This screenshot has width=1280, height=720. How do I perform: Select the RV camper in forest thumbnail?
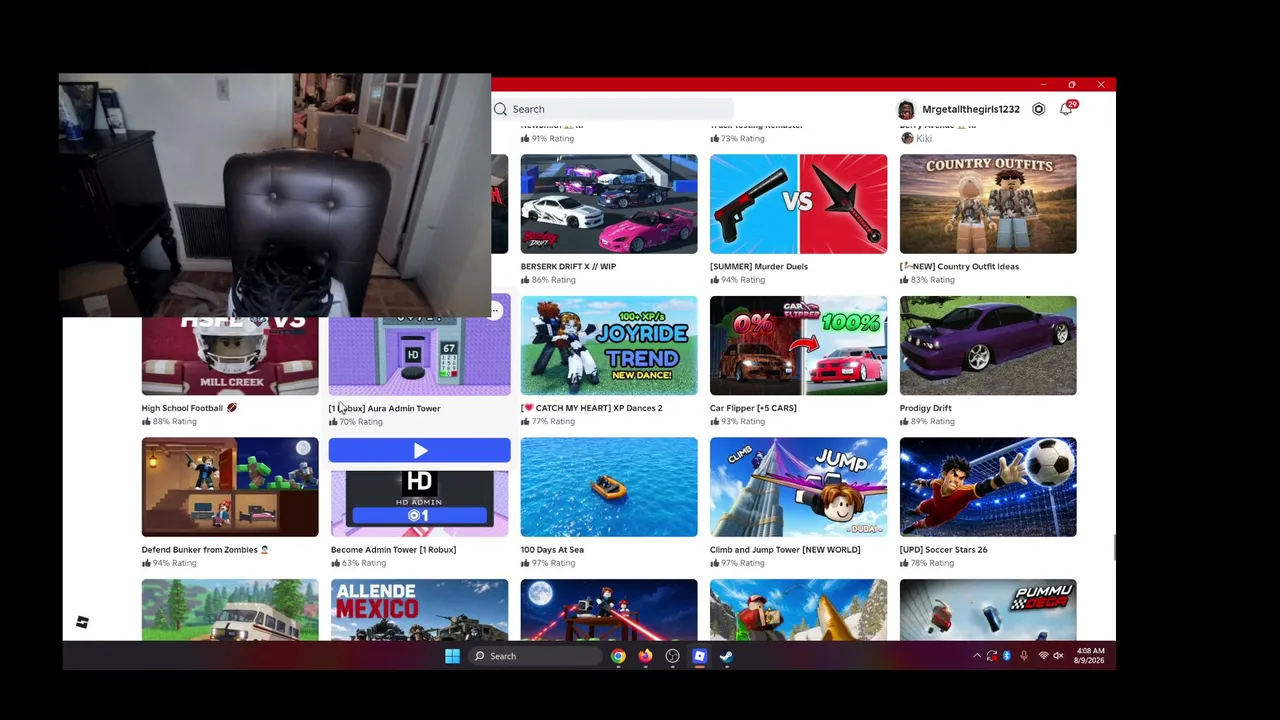click(x=230, y=609)
